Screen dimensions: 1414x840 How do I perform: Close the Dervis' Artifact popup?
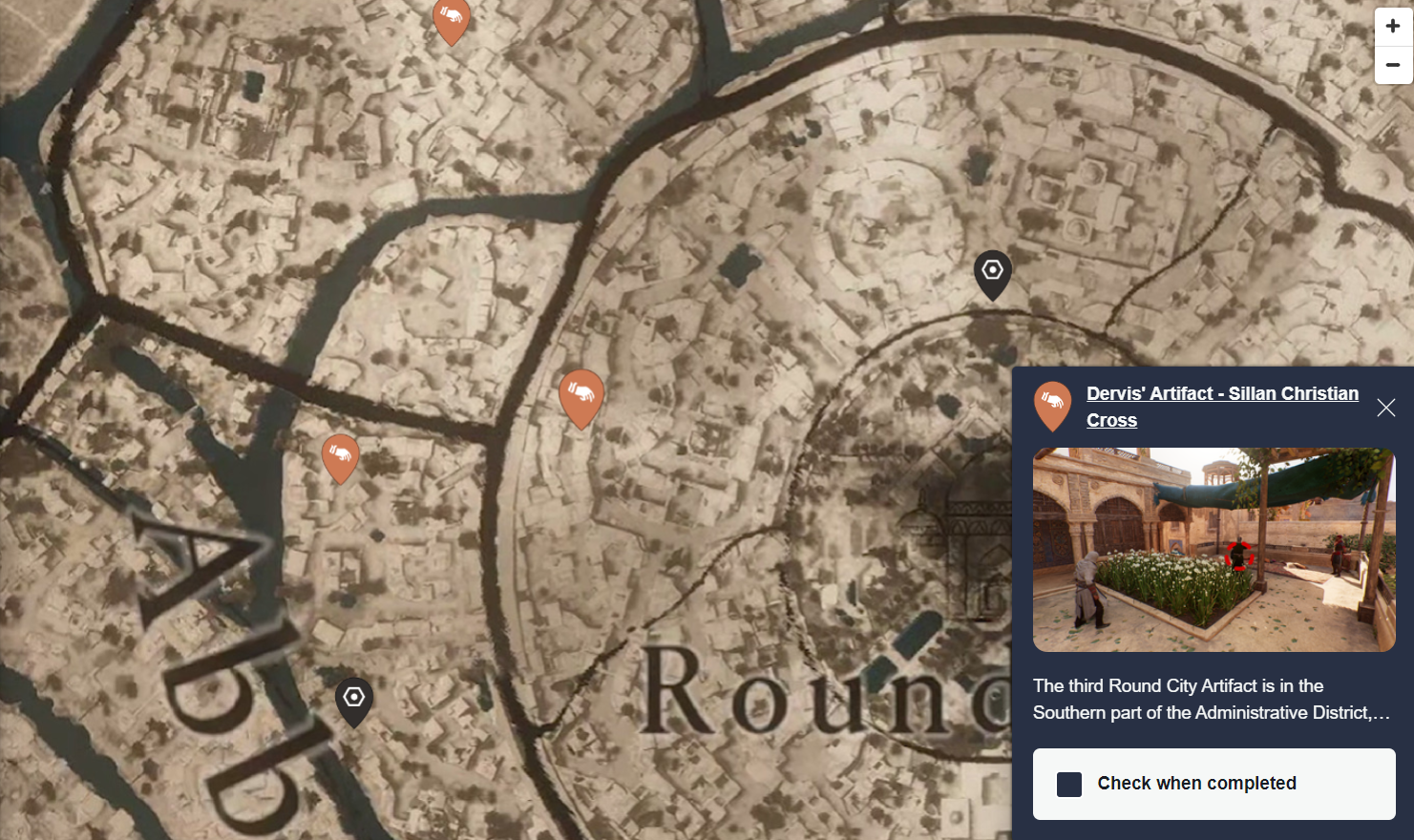click(1386, 408)
